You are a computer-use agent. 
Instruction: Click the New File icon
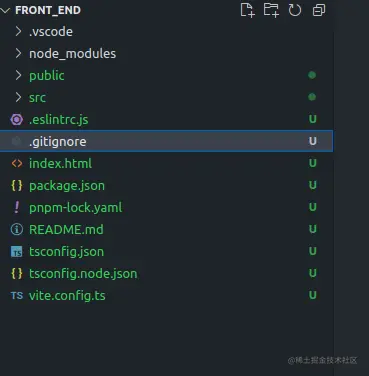[x=247, y=10]
